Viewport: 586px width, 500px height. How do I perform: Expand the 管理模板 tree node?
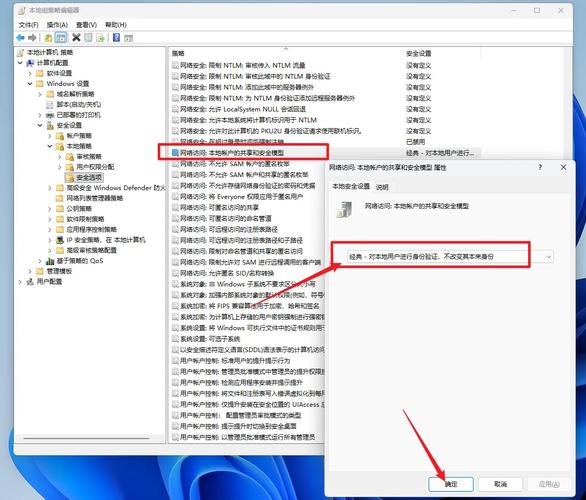pos(30,271)
